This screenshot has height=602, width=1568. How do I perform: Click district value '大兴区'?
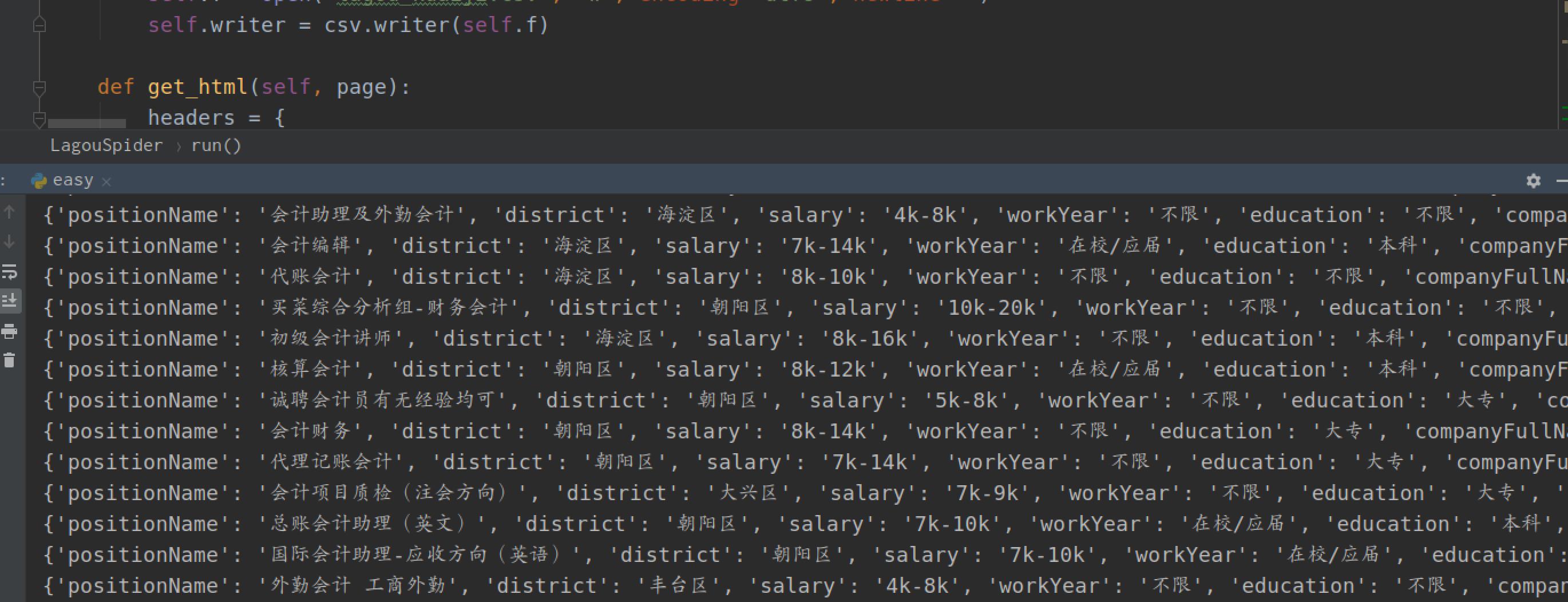748,493
